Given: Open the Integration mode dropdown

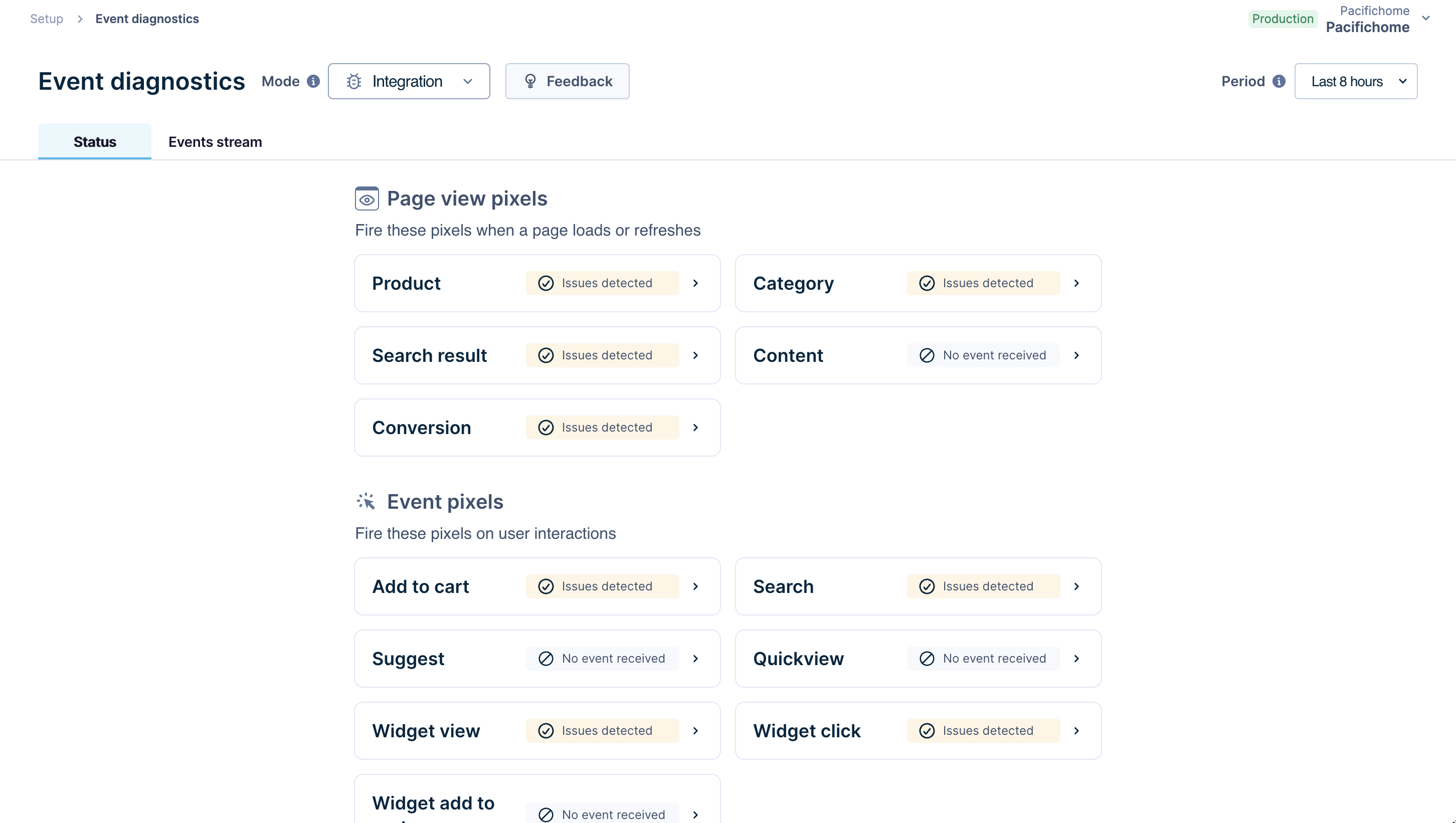Looking at the screenshot, I should (409, 81).
